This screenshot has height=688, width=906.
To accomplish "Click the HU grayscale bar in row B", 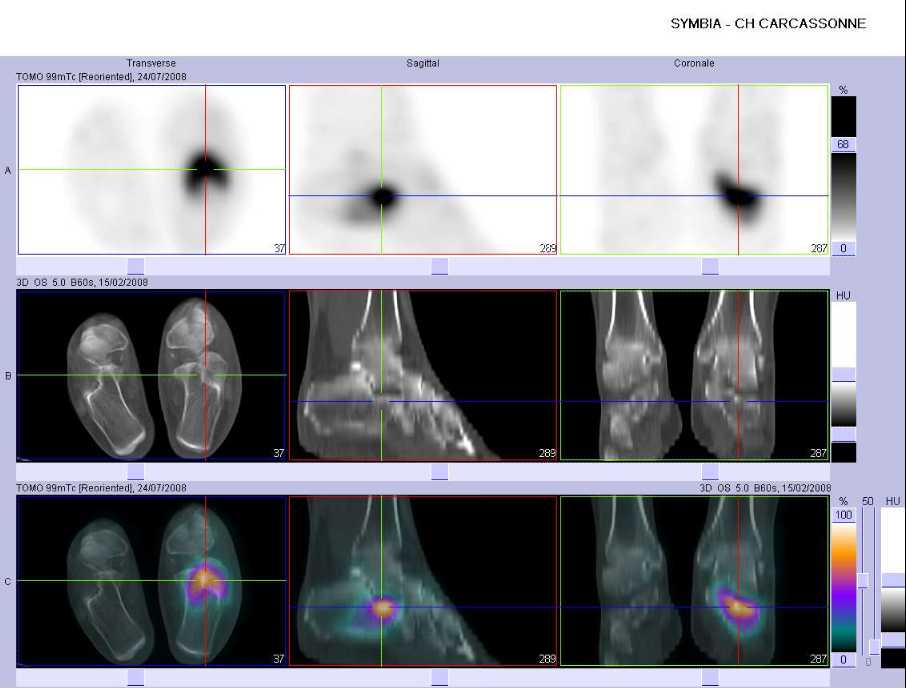I will [x=843, y=404].
